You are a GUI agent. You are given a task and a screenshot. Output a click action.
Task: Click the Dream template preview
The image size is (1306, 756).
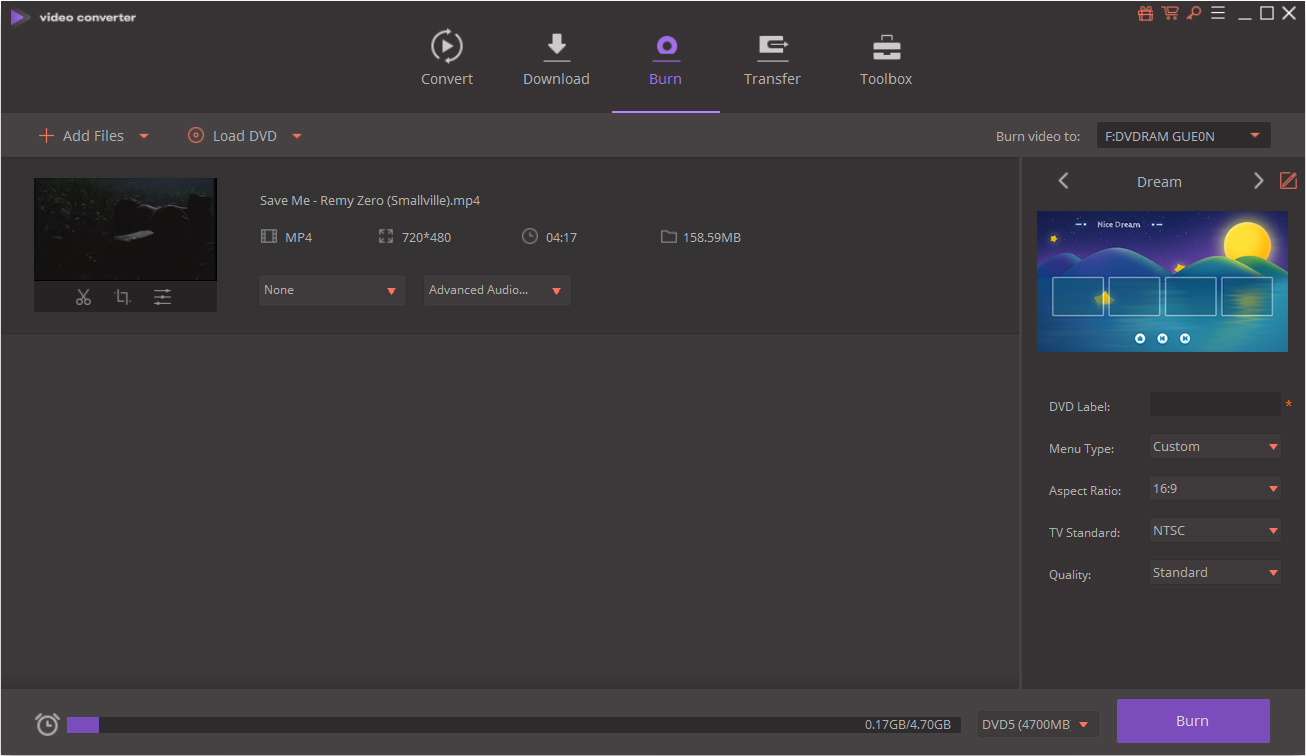pyautogui.click(x=1162, y=281)
